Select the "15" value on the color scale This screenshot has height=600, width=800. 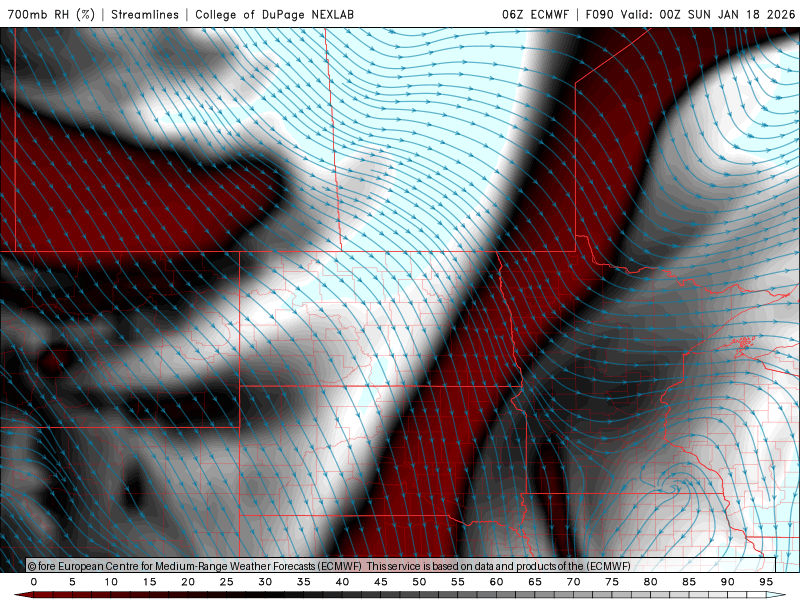(x=149, y=582)
